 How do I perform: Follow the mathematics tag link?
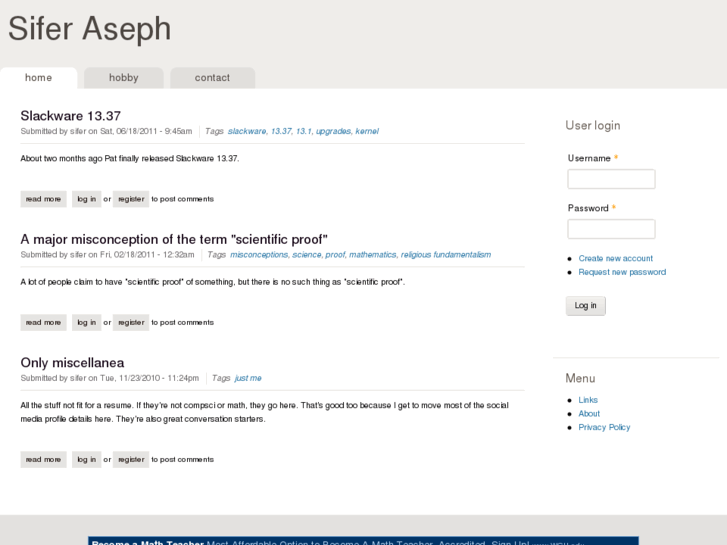point(373,255)
